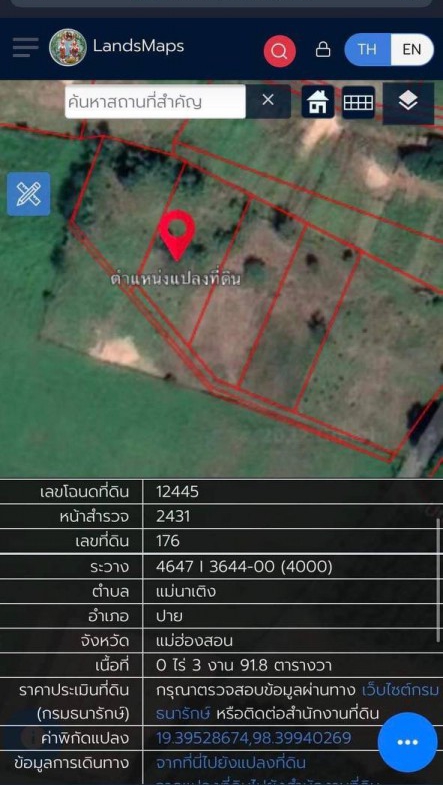Clear the place search box

pyautogui.click(x=268, y=101)
